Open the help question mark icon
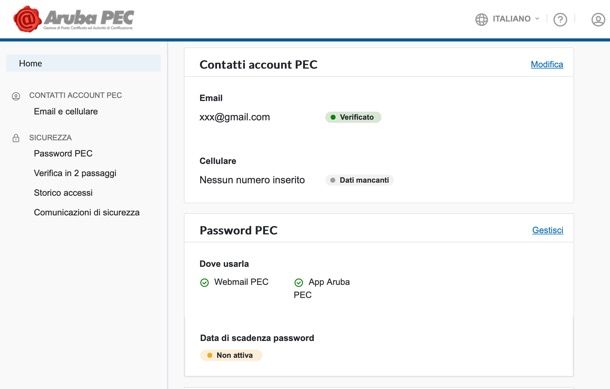The width and height of the screenshot is (610, 389). (x=560, y=19)
